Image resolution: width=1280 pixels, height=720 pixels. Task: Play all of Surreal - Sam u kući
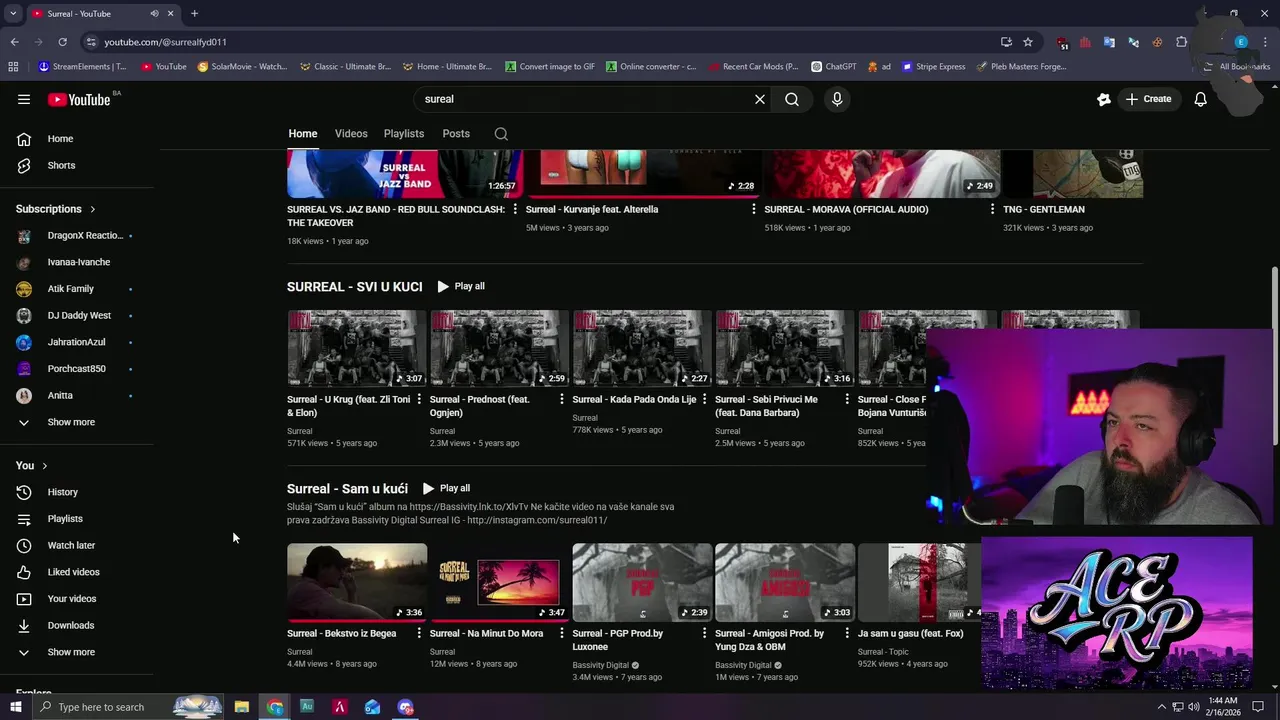click(446, 488)
